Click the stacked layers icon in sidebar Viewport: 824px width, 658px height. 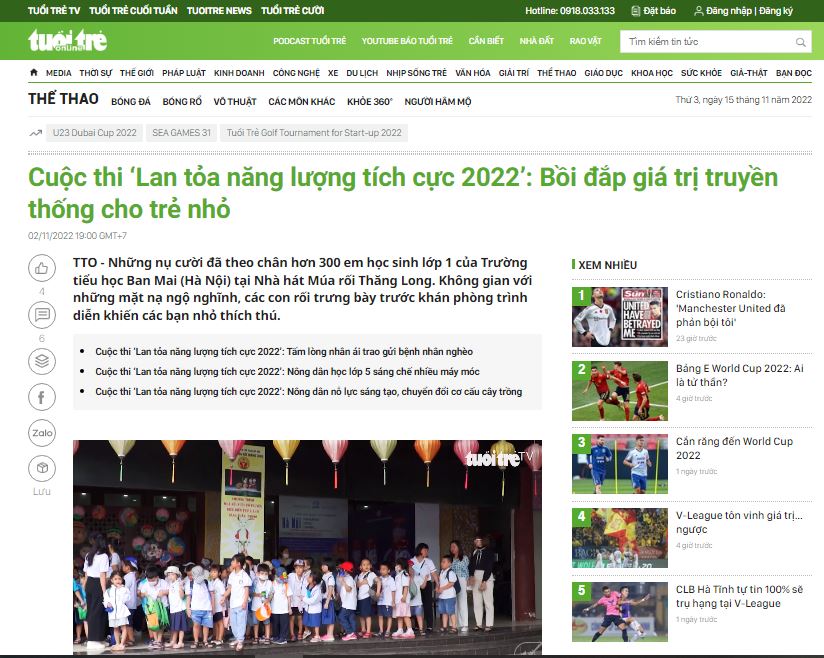[41, 361]
